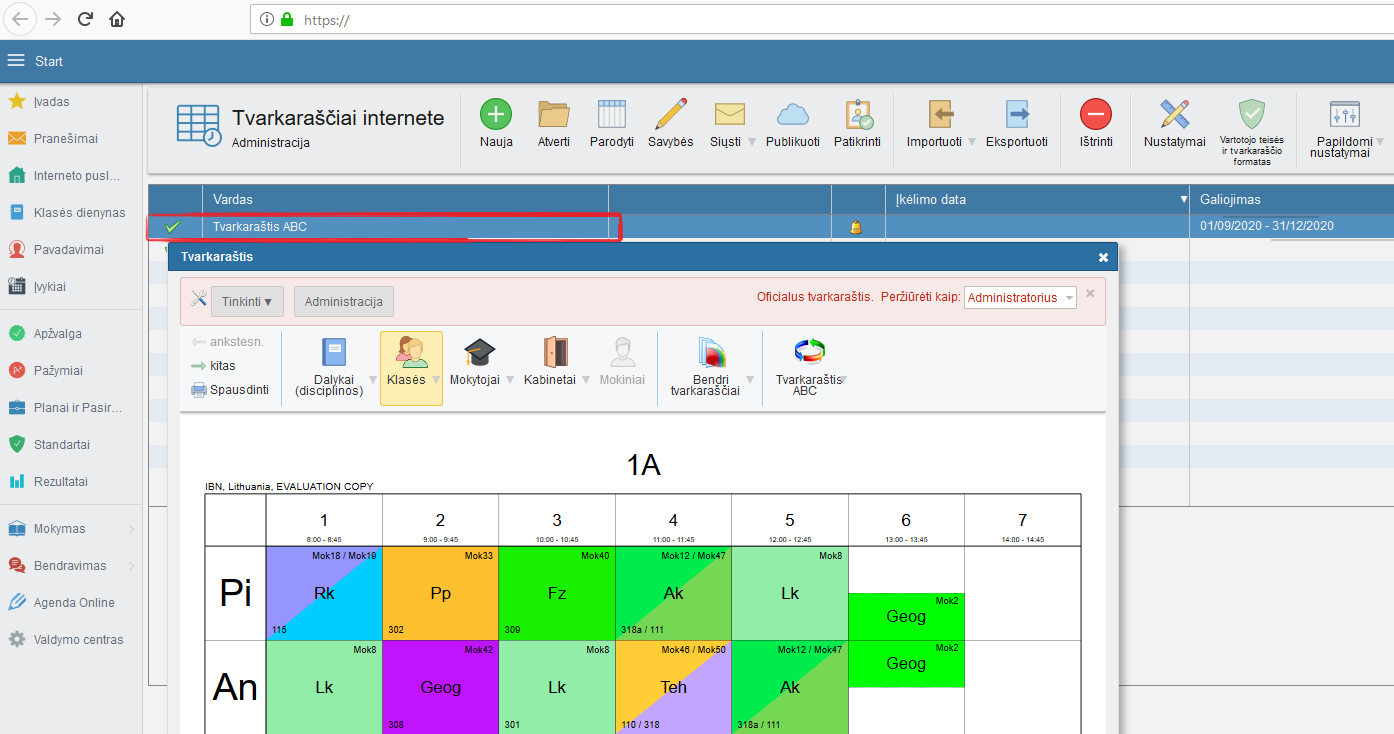Delete using the red Ištrinti icon
Image resolution: width=1394 pixels, height=734 pixels.
(1095, 115)
